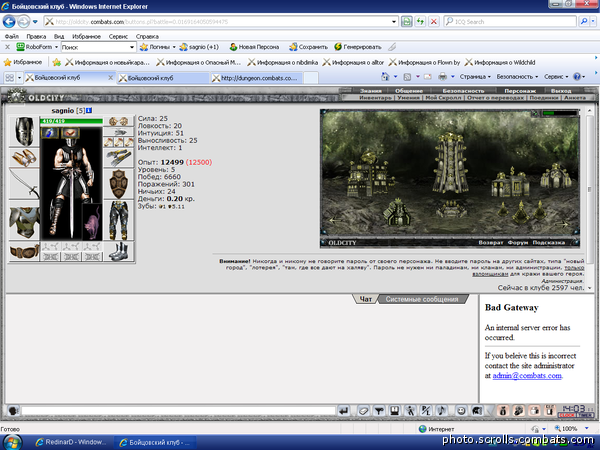Click the blue potion effect icon

click(x=50, y=133)
